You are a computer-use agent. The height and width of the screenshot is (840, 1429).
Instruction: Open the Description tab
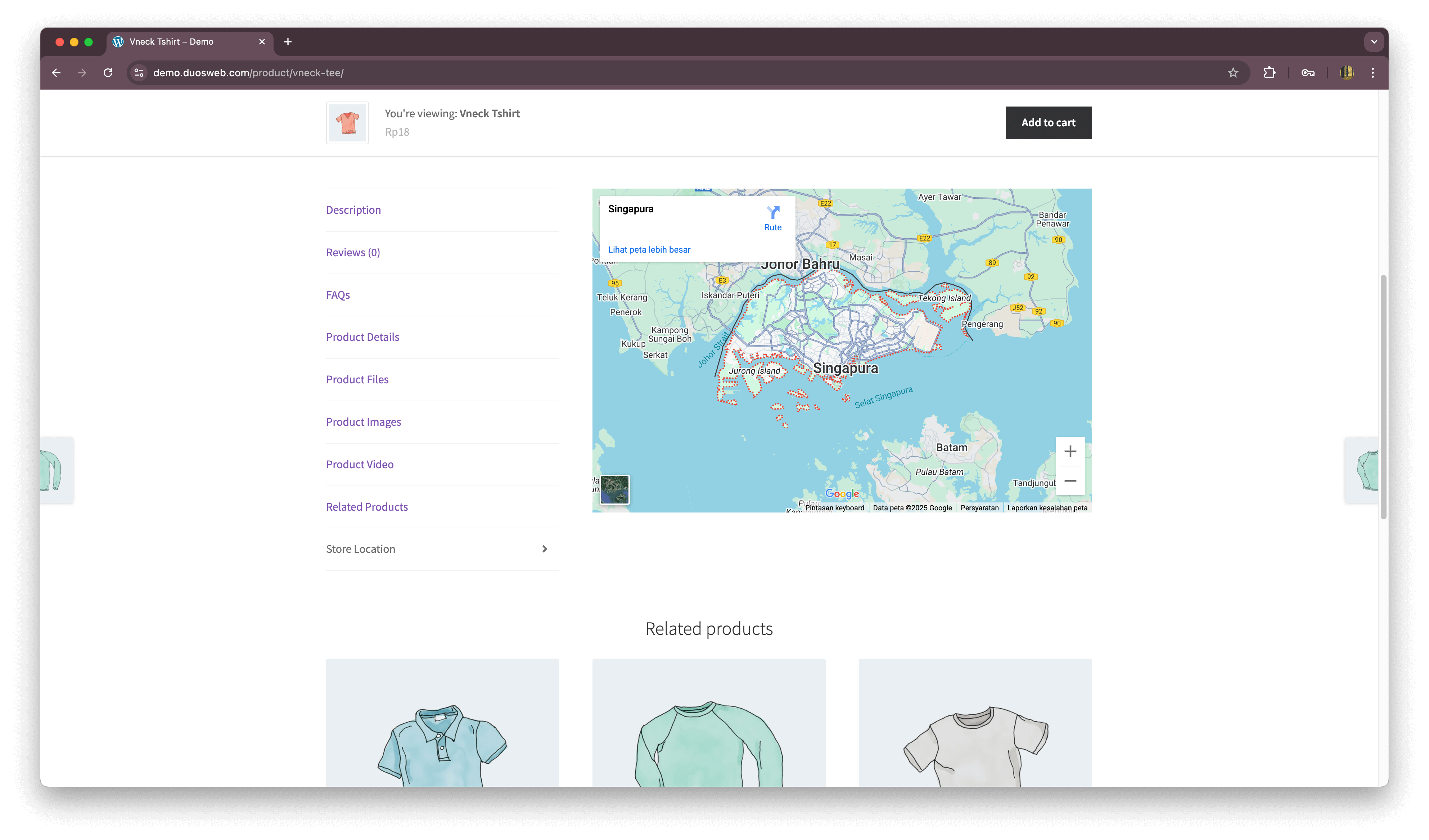[353, 210]
